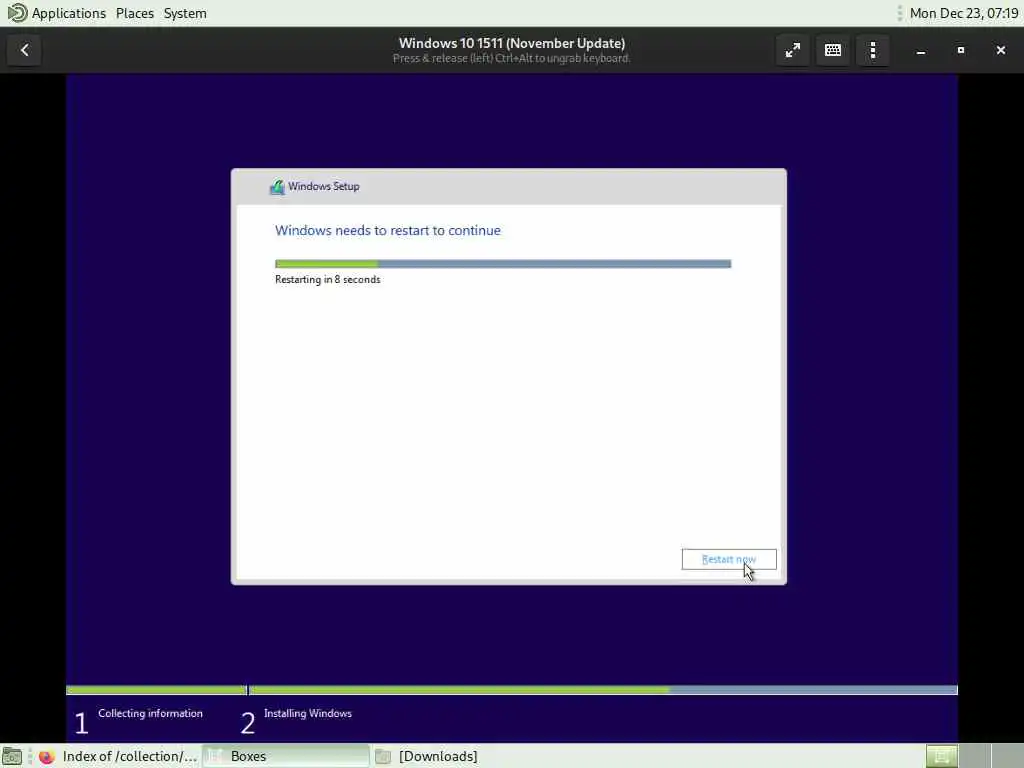Switch to the [Downloads] file manager window
Viewport: 1024px width, 768px height.
[x=428, y=756]
